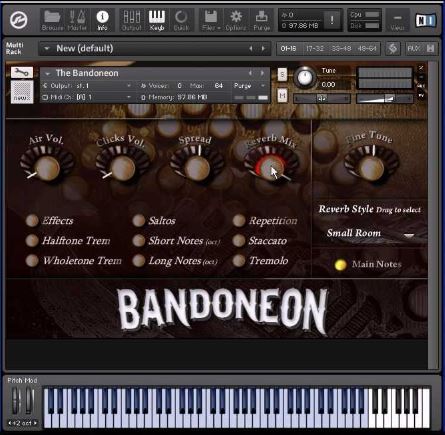Show the Output mixer section

pos(131,20)
